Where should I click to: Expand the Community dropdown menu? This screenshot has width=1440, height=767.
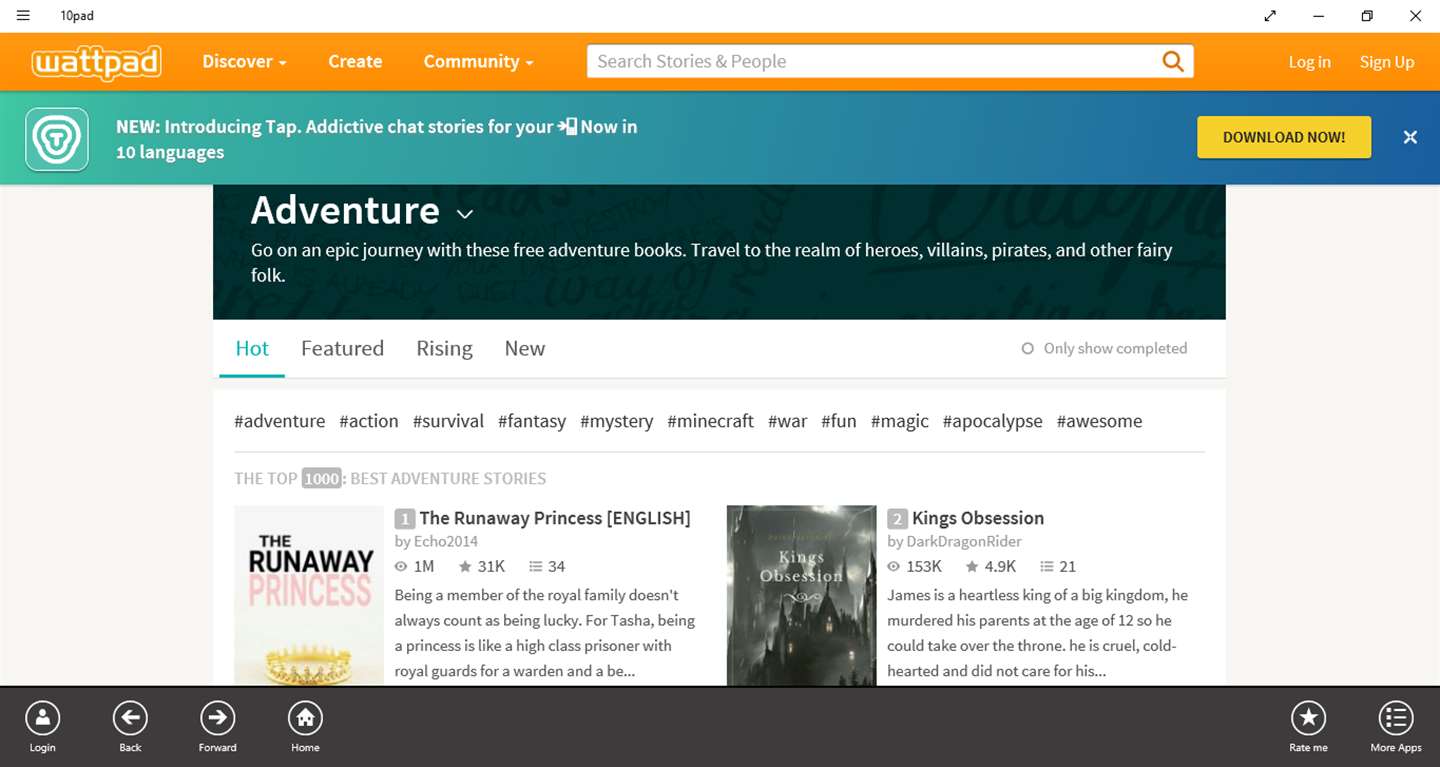click(x=478, y=62)
